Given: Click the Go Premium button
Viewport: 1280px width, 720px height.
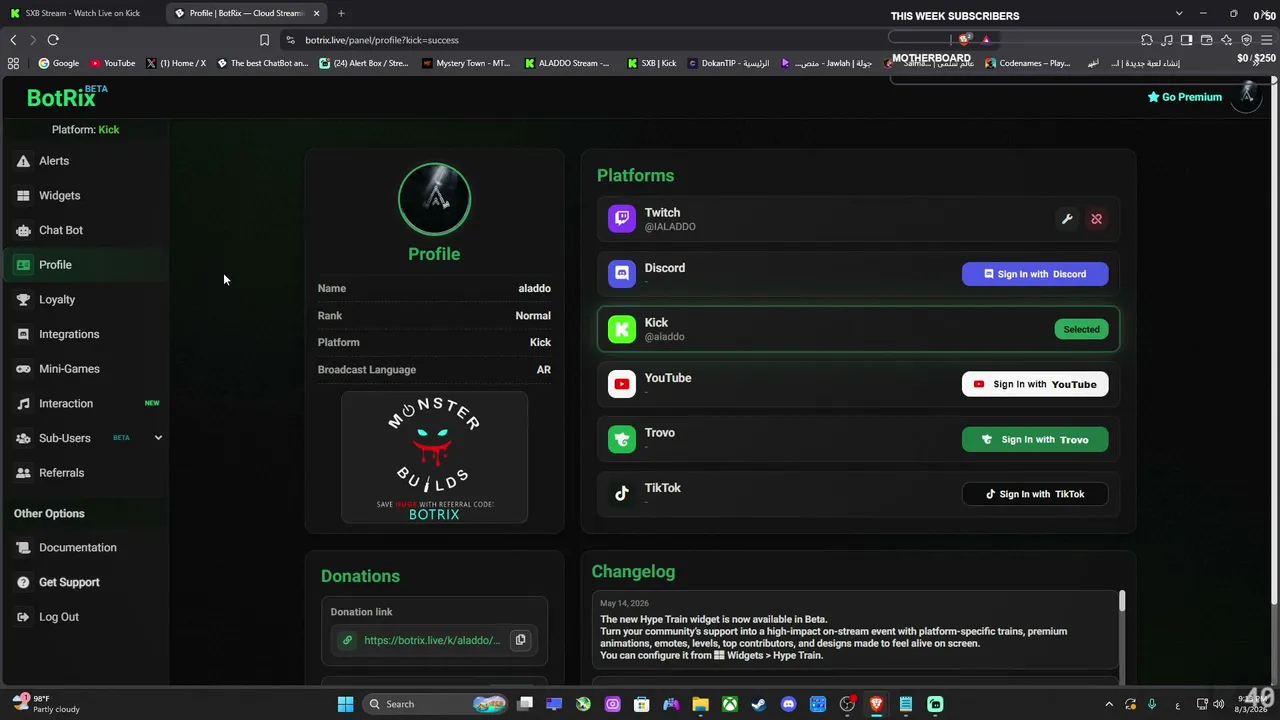Looking at the screenshot, I should pos(1185,97).
